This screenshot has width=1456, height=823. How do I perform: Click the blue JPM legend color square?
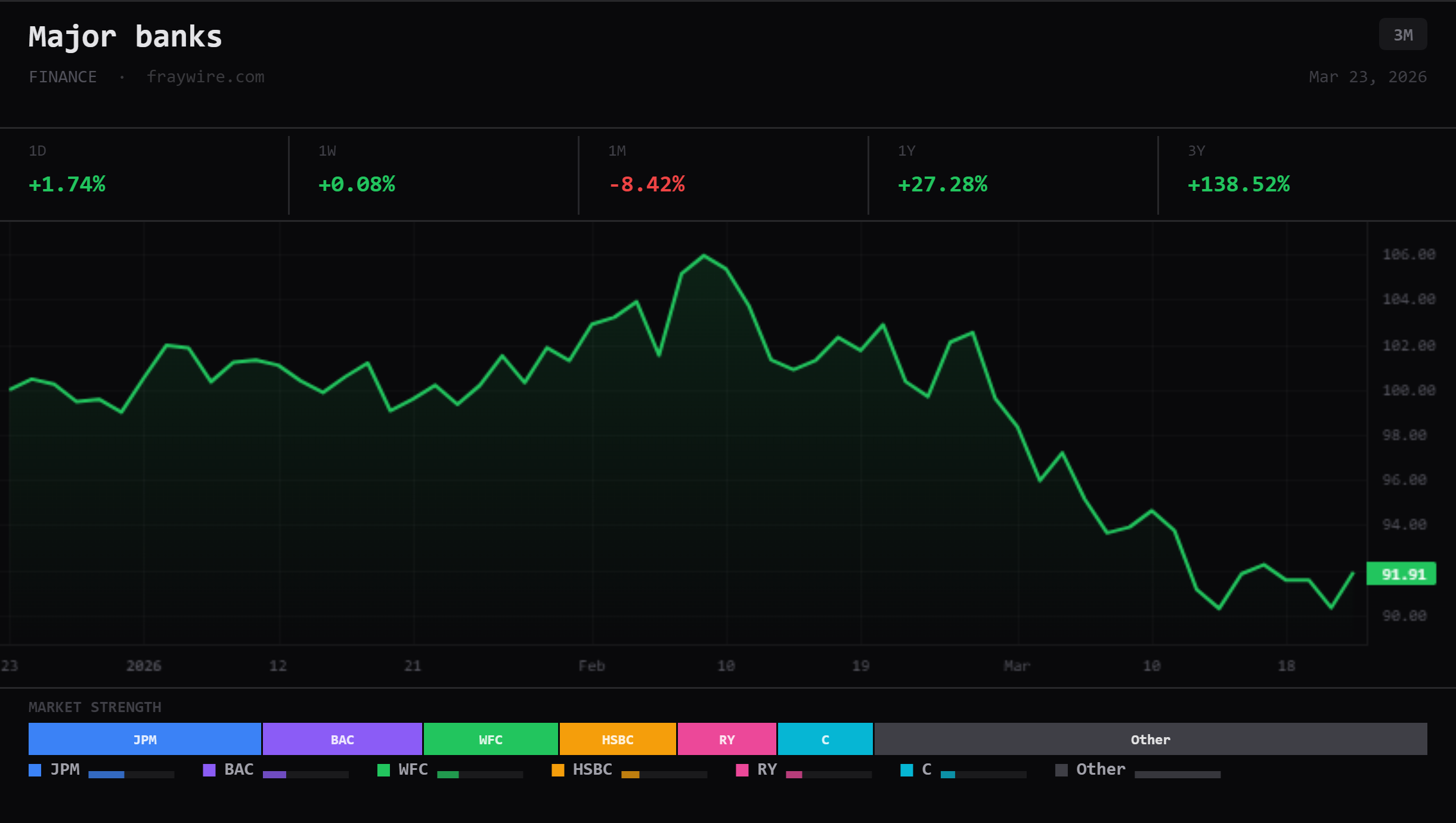tap(34, 770)
